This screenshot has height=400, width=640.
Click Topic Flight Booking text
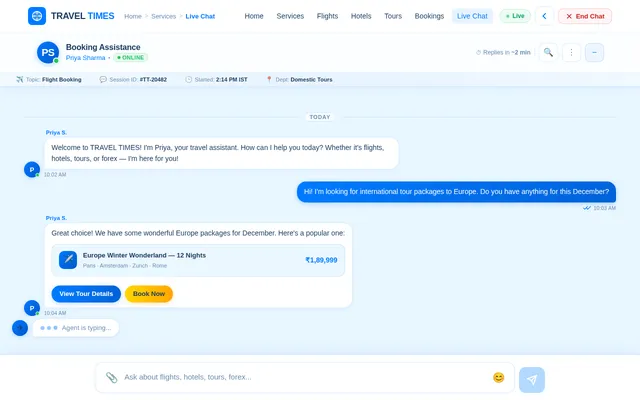click(53, 80)
